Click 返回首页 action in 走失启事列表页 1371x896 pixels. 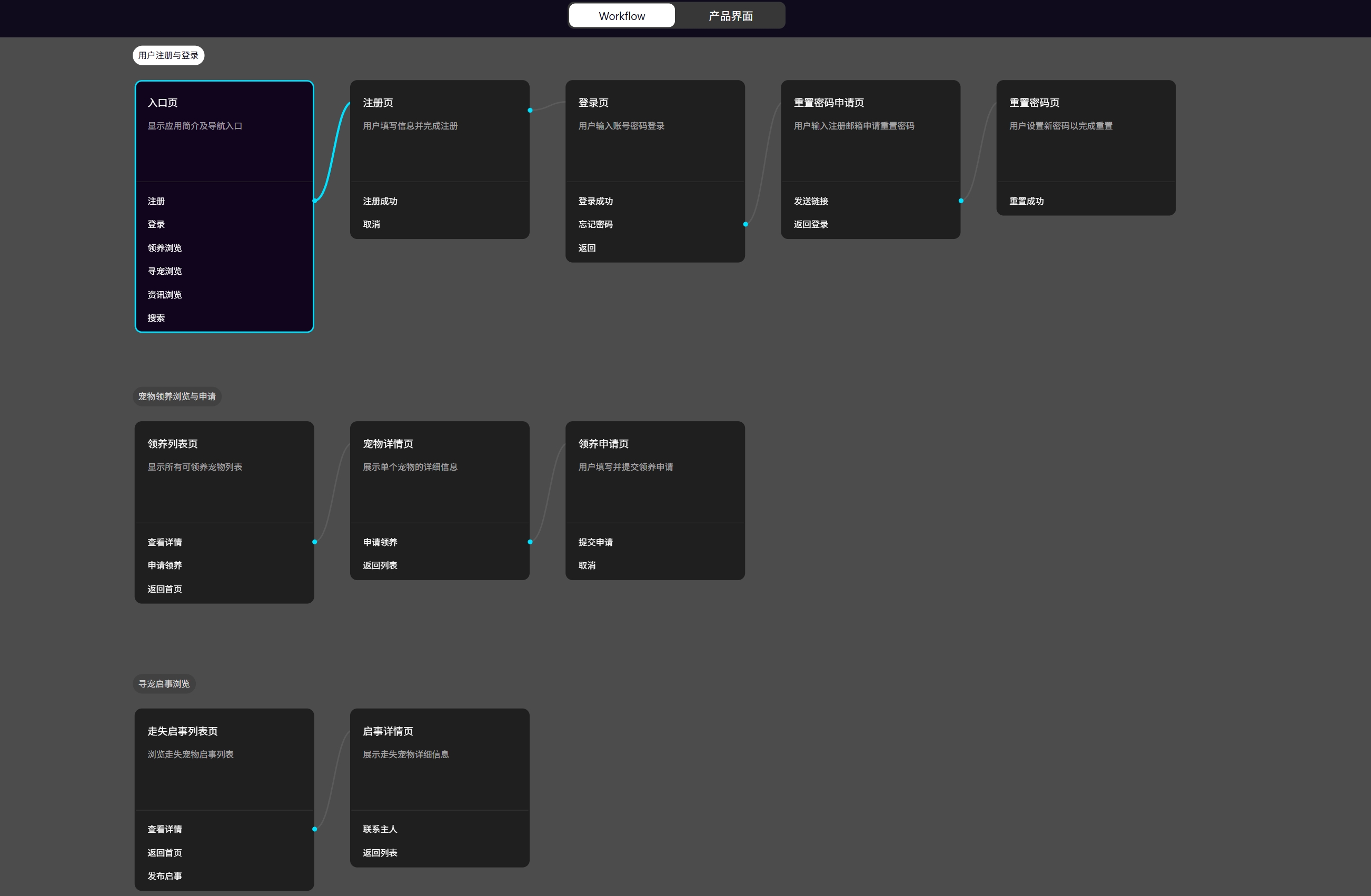(165, 852)
